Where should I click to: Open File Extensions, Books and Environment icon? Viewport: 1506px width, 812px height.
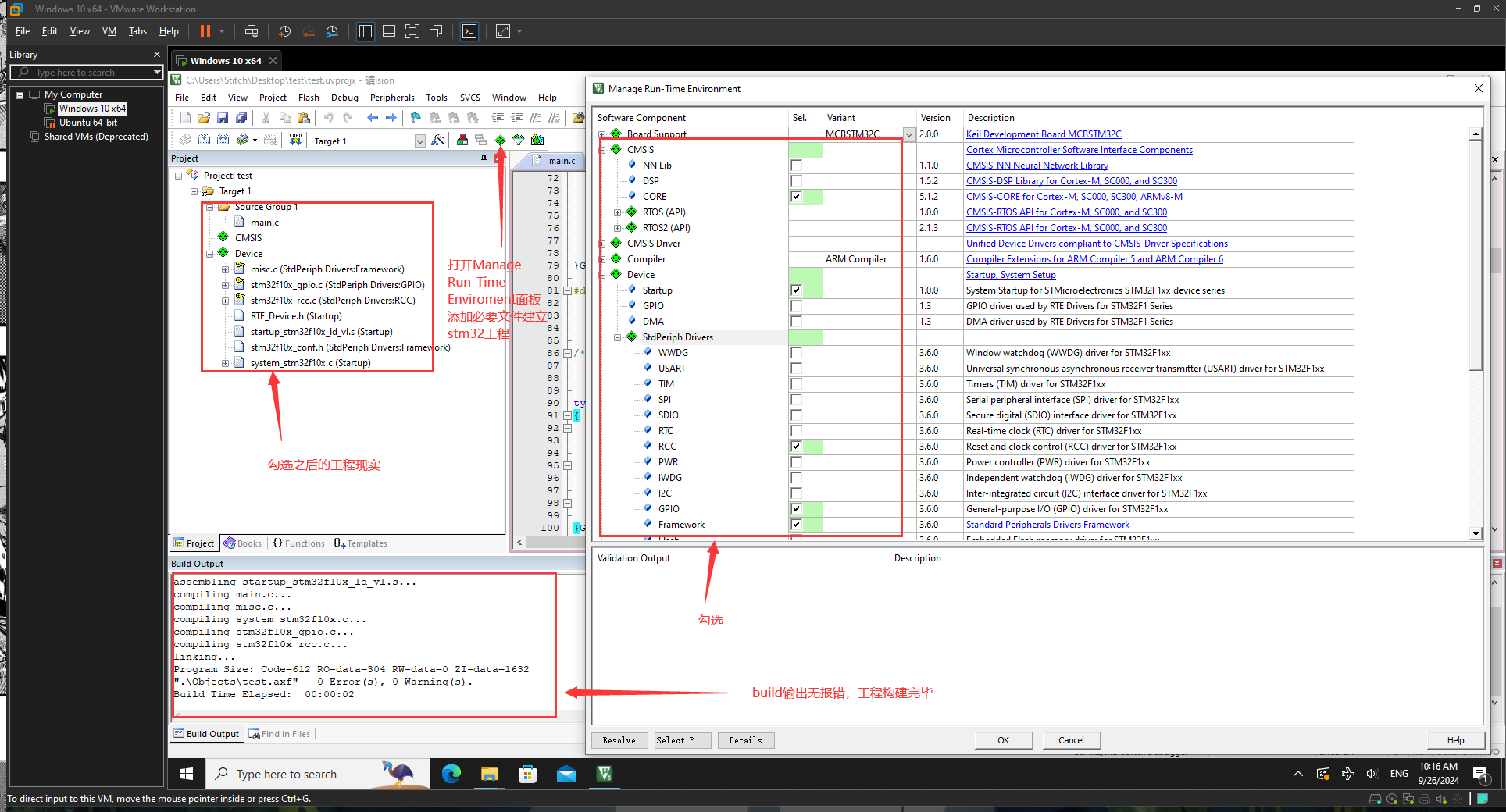462,140
